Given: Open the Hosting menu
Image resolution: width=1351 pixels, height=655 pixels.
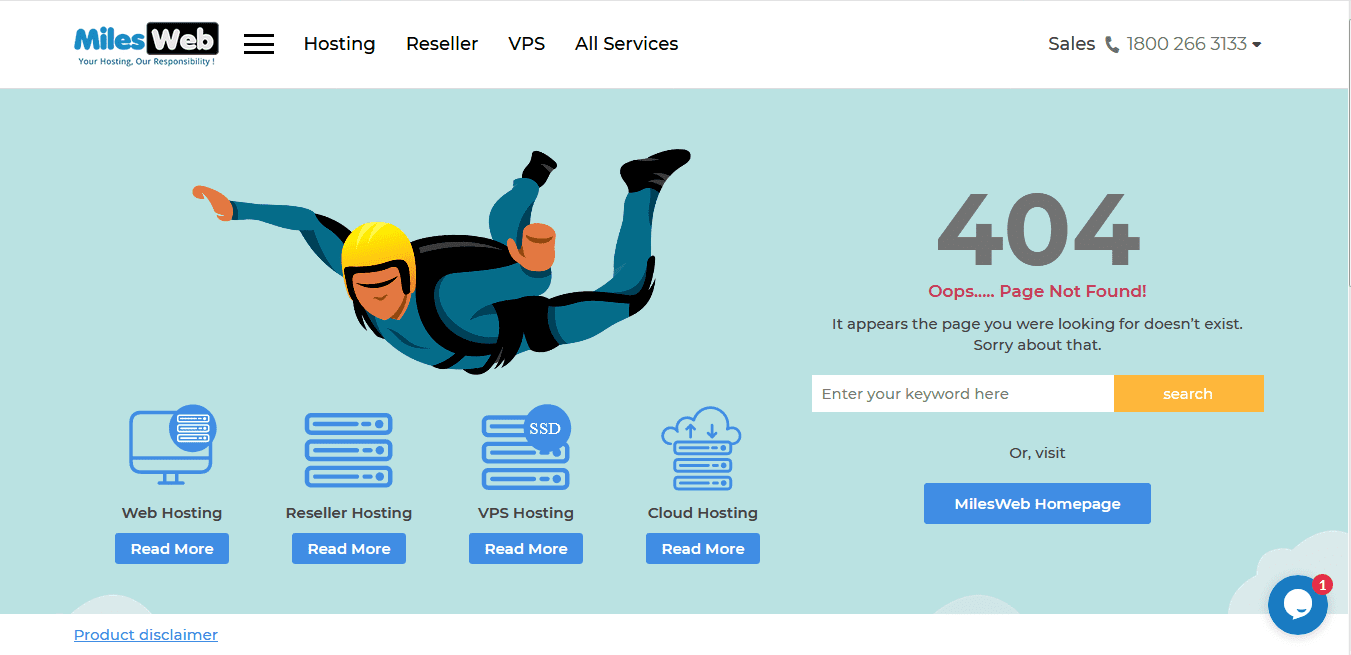Looking at the screenshot, I should (x=339, y=44).
